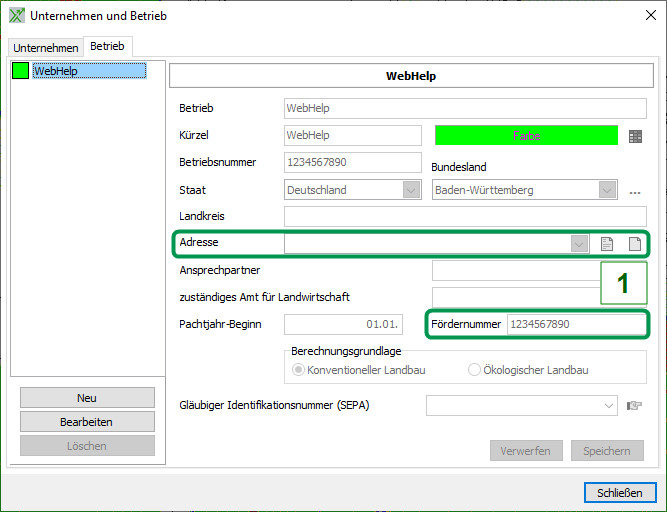Click the Neu button
The height and width of the screenshot is (512, 667).
pos(87,398)
